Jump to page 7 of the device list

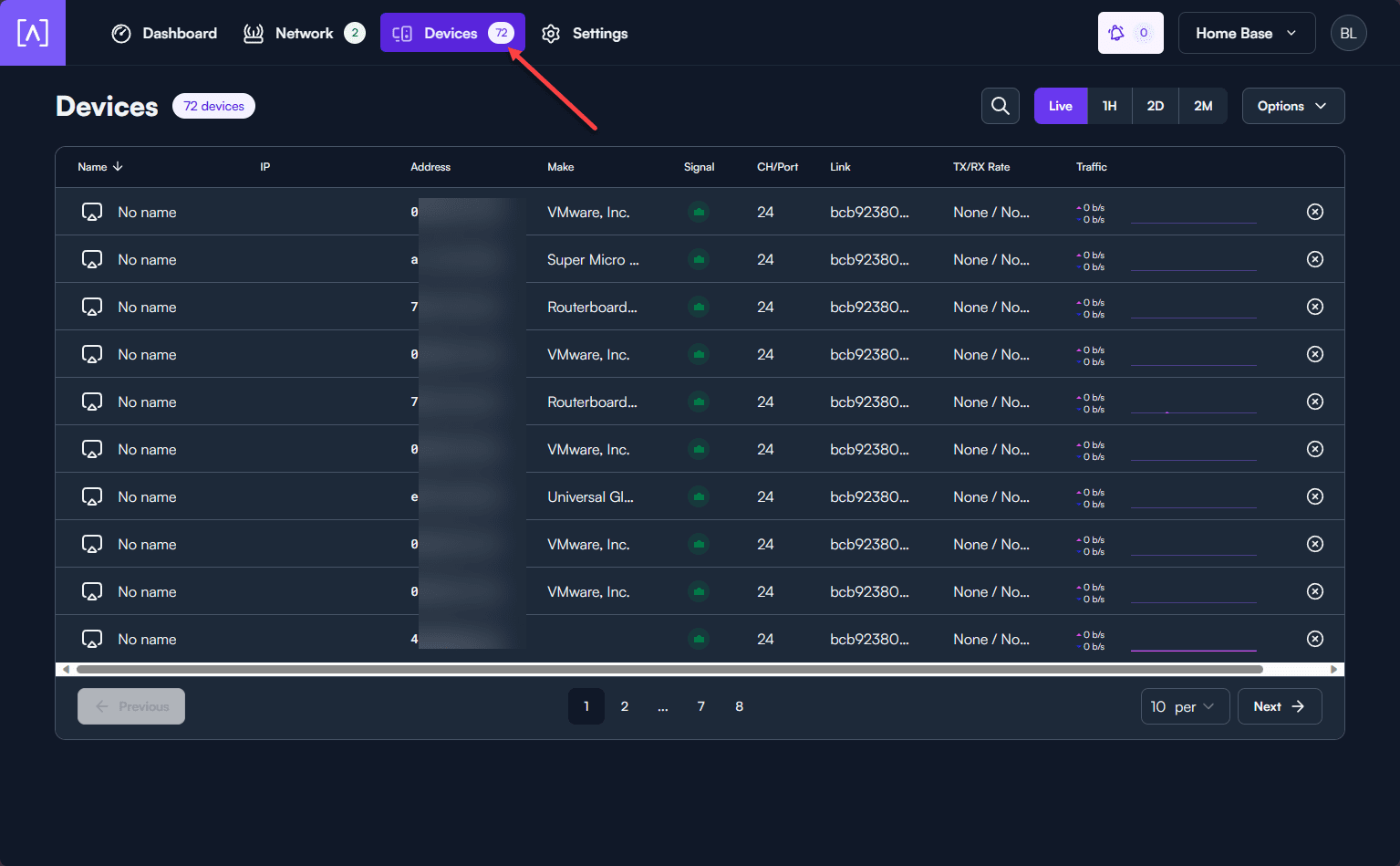pyautogui.click(x=701, y=706)
